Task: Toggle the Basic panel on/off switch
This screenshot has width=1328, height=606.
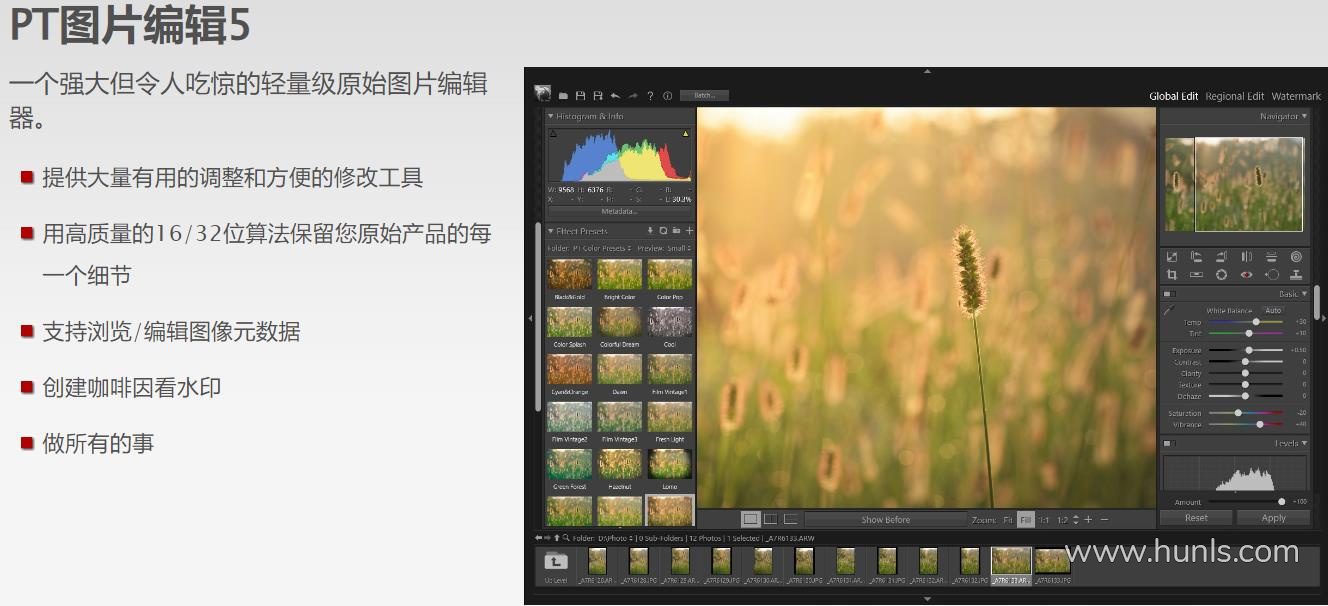Action: point(1169,294)
